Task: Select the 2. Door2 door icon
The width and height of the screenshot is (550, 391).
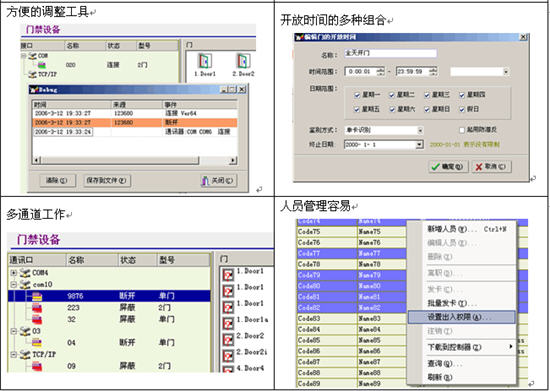Action: coord(243,61)
